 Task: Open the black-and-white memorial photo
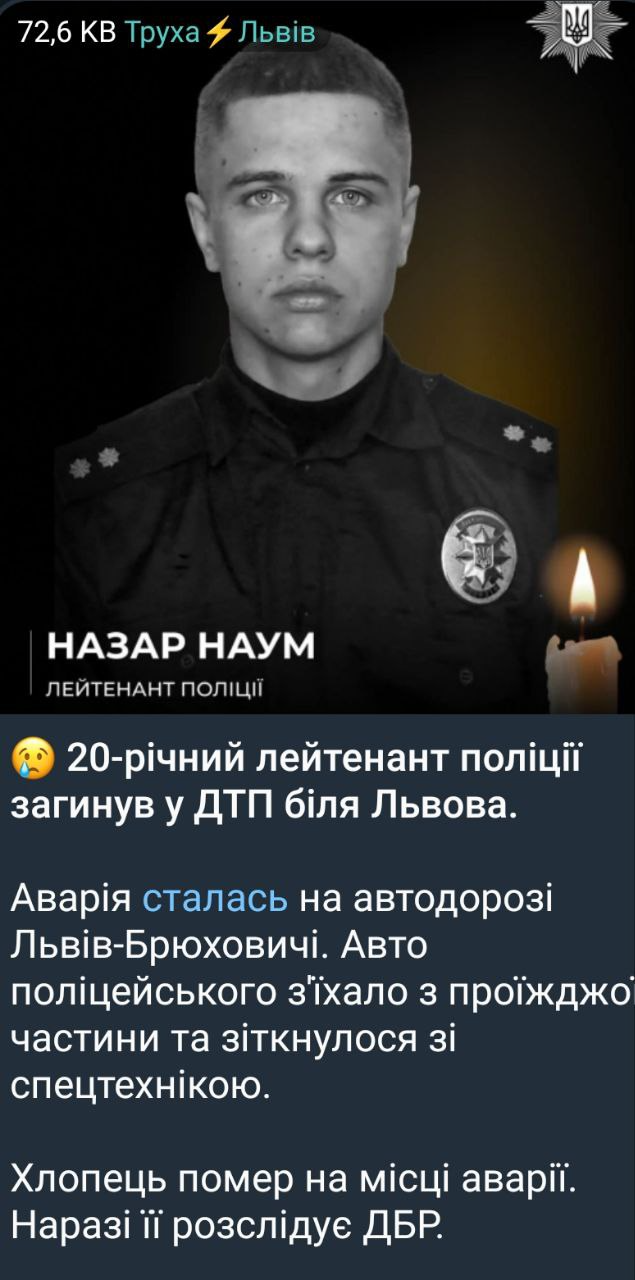coord(317,356)
